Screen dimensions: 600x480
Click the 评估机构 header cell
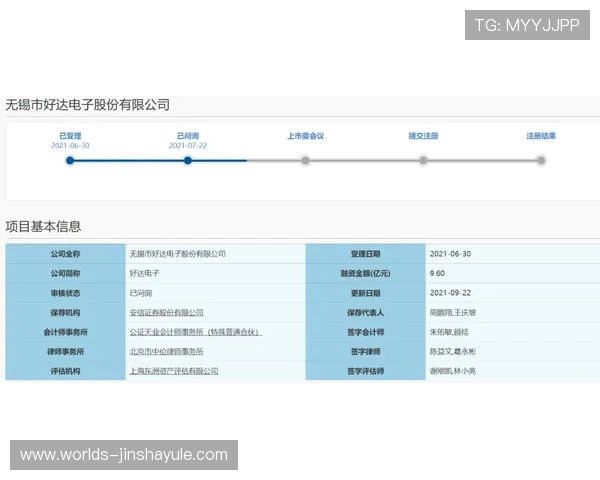point(65,371)
